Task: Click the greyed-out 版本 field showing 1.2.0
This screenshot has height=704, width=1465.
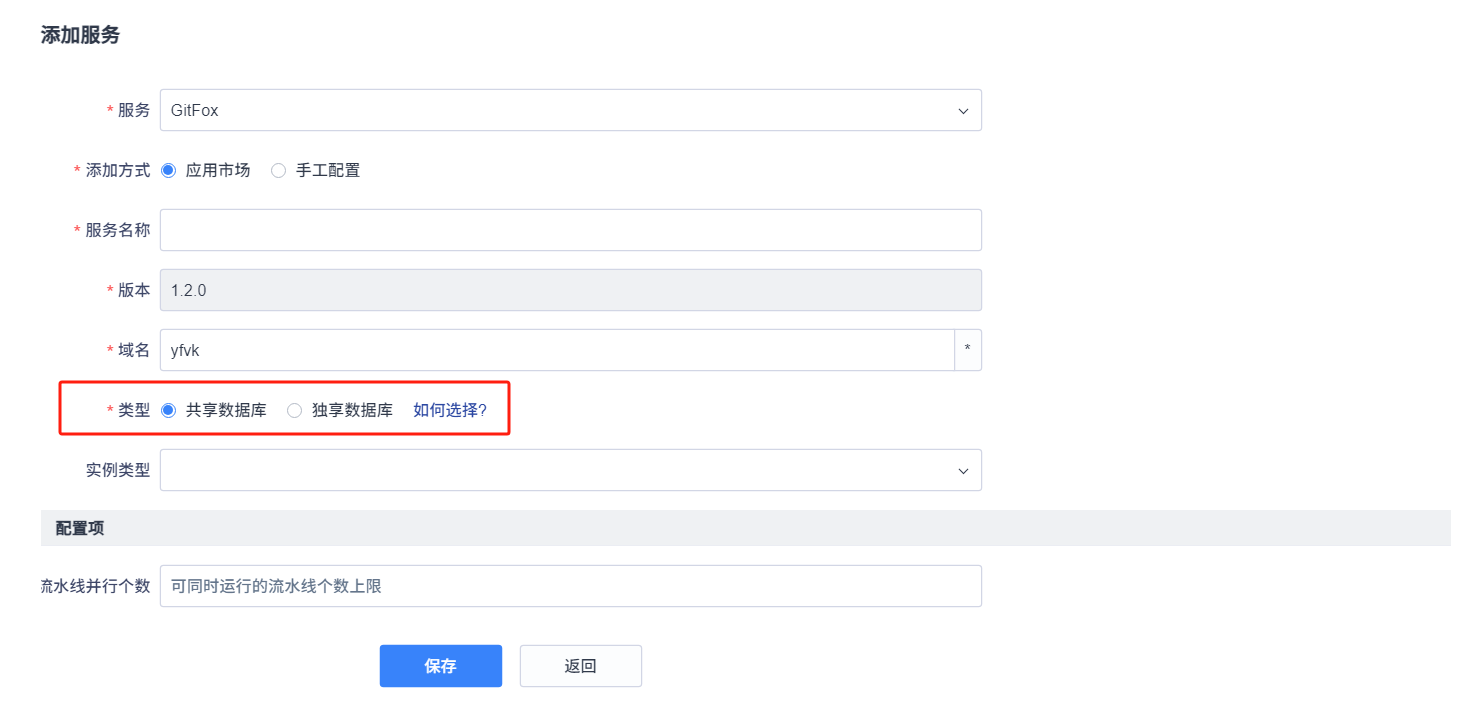Action: tap(570, 290)
